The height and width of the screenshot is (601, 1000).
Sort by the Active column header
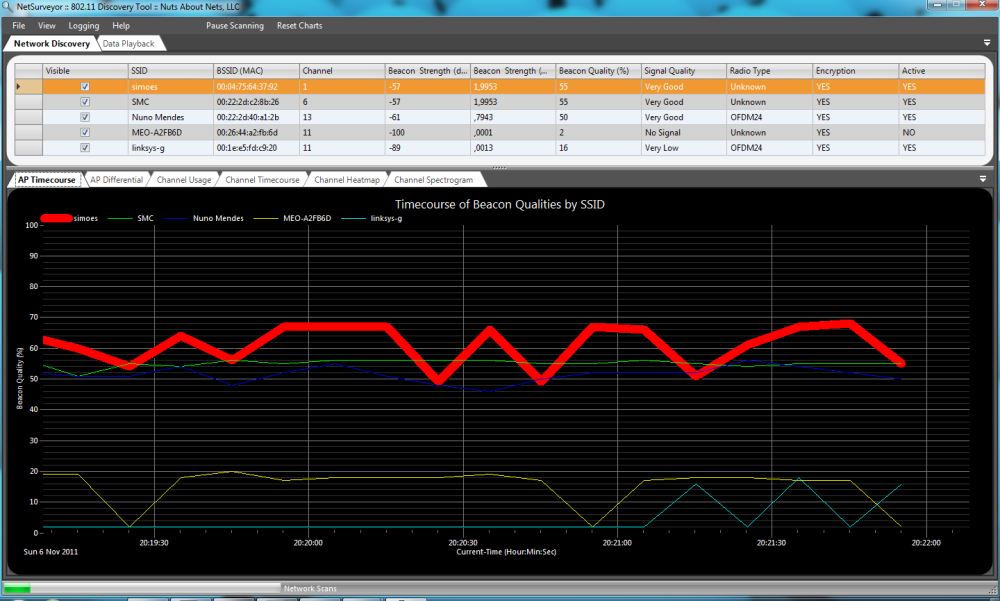941,71
